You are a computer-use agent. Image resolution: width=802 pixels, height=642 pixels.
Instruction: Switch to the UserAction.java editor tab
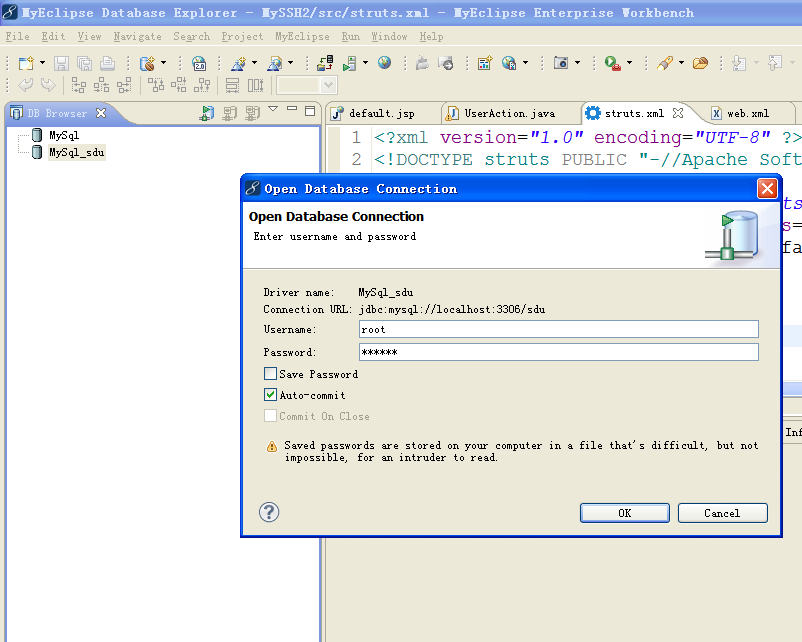pos(509,114)
